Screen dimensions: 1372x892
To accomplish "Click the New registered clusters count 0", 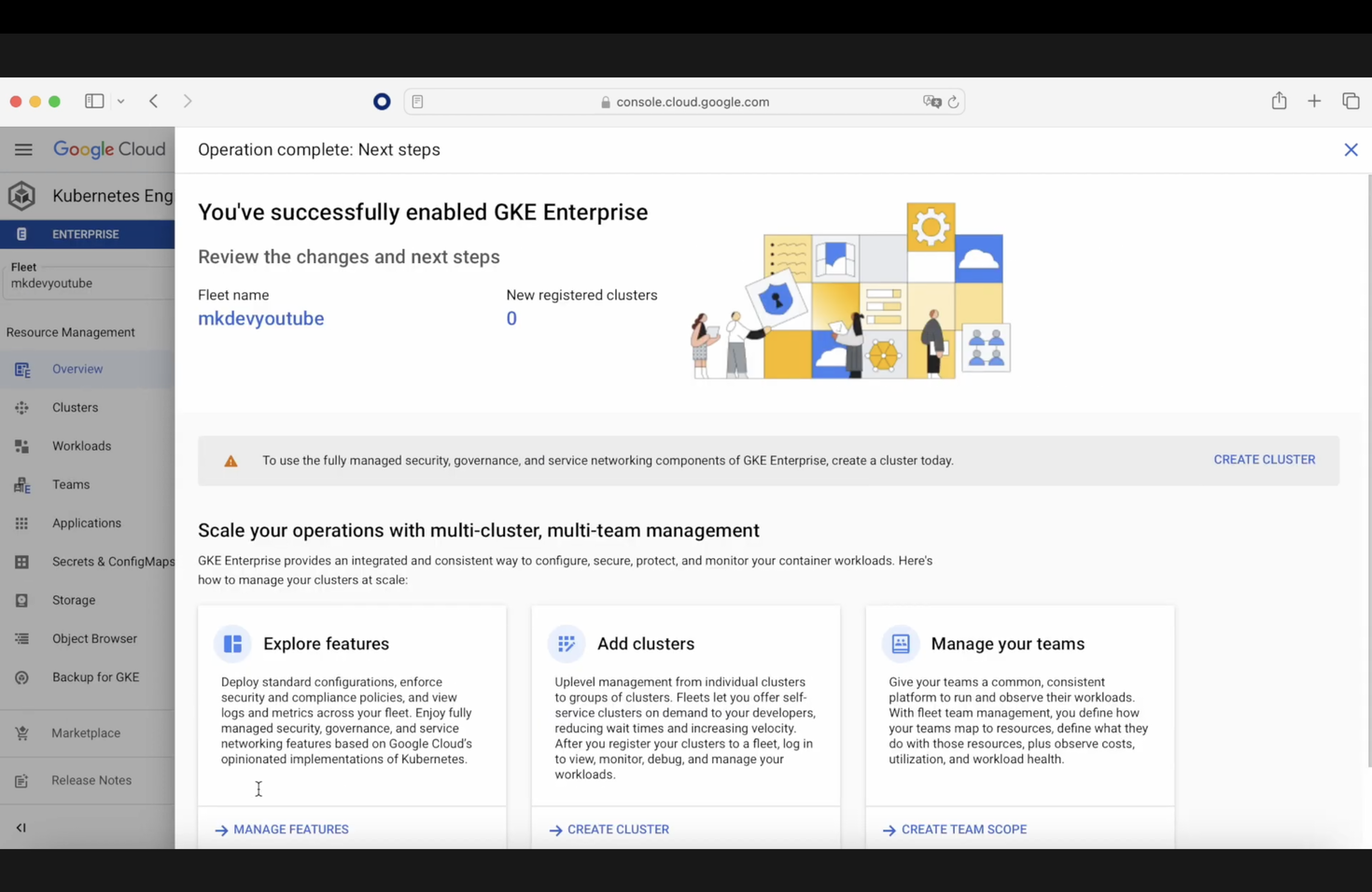I will pyautogui.click(x=511, y=318).
